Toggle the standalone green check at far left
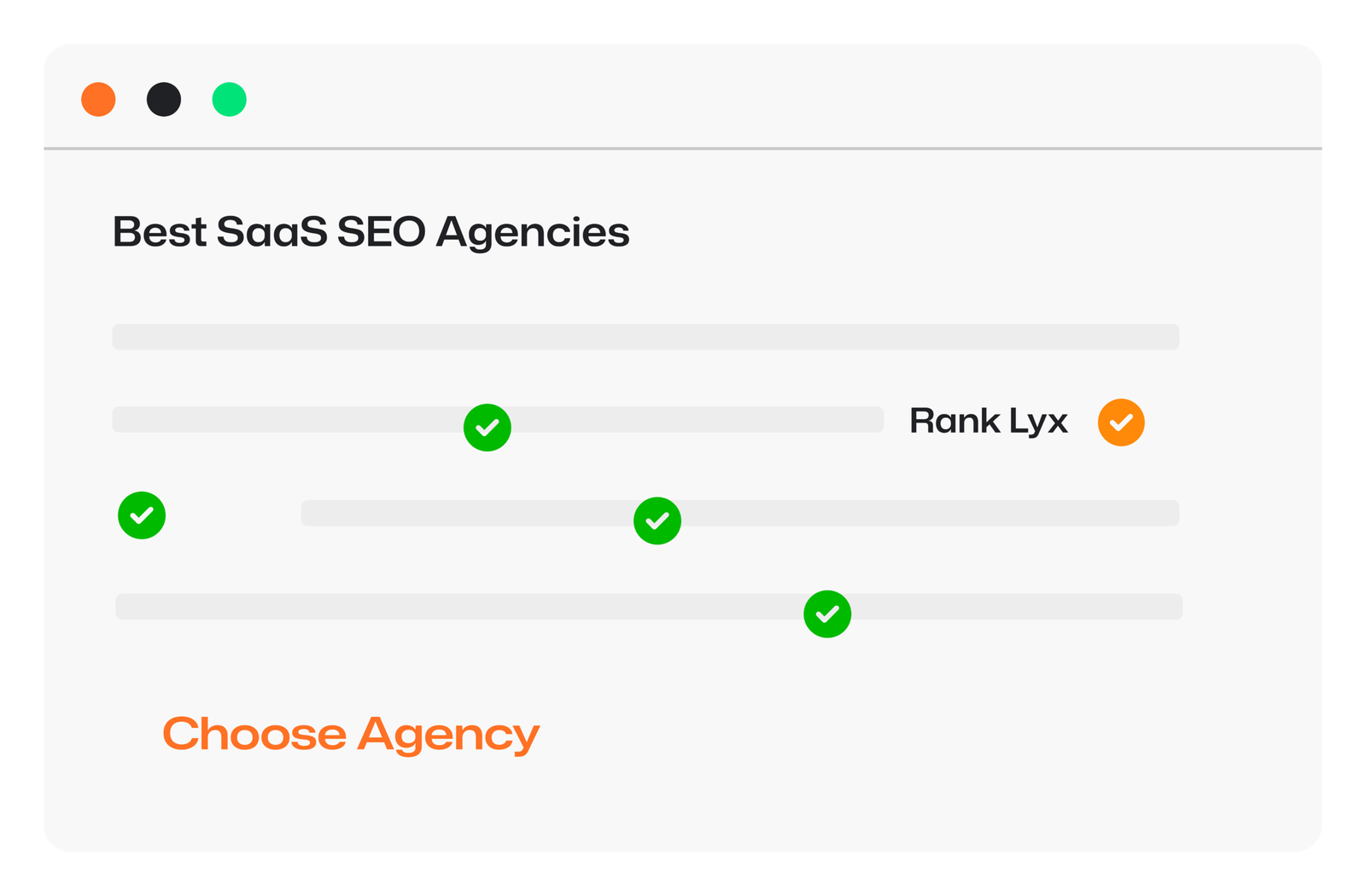This screenshot has width=1366, height=896. 142,515
